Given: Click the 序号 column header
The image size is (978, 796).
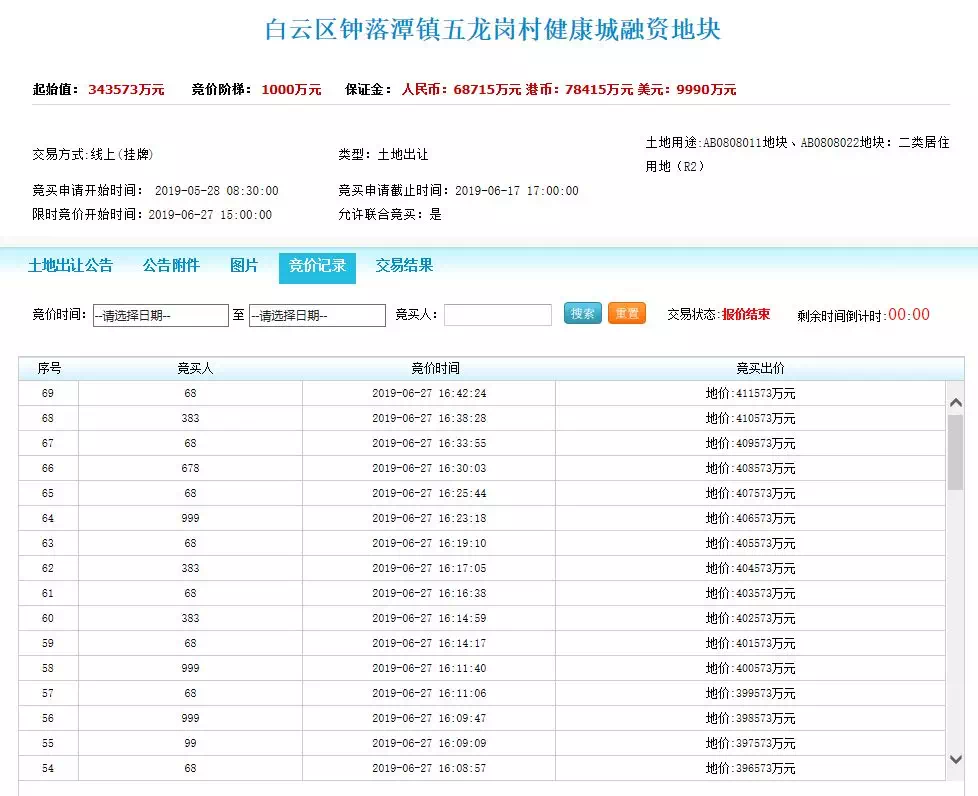Looking at the screenshot, I should point(49,369).
